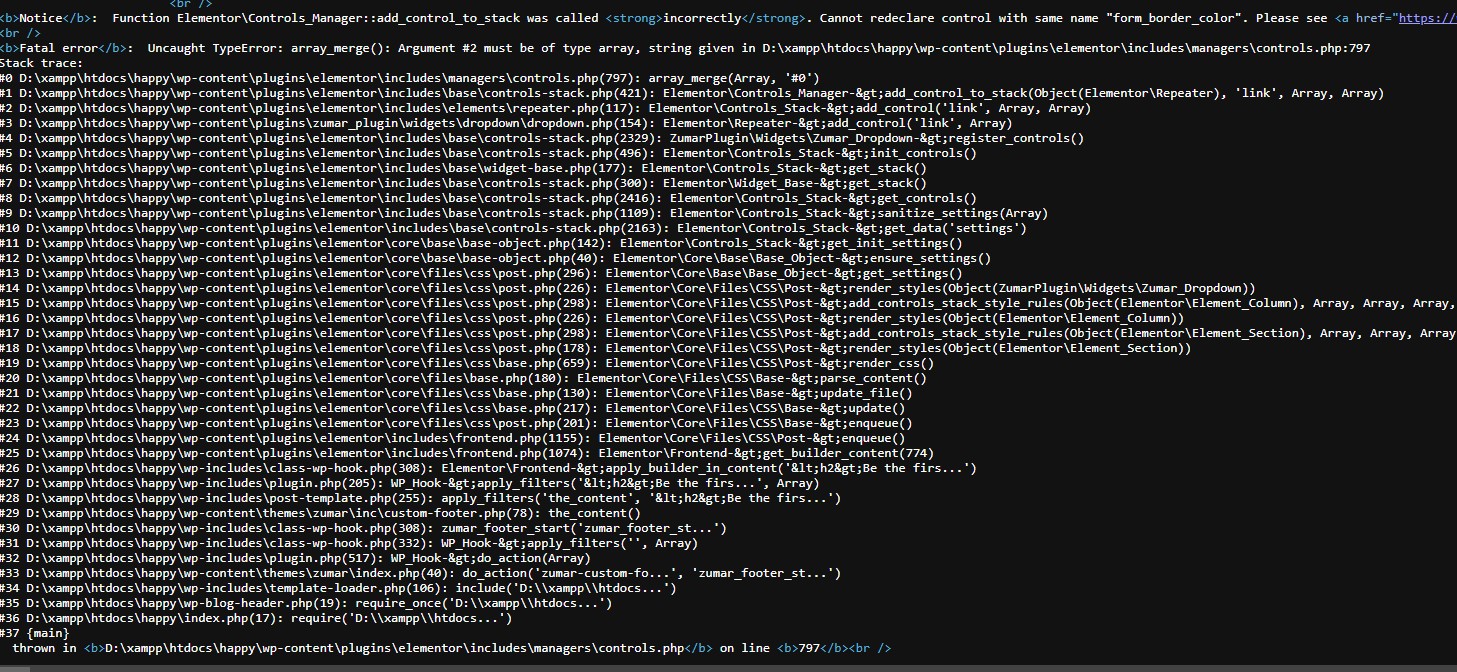Click stack line #35 wp-blog-header.php(19)
Screen dimensions: 1457x672
307,603
